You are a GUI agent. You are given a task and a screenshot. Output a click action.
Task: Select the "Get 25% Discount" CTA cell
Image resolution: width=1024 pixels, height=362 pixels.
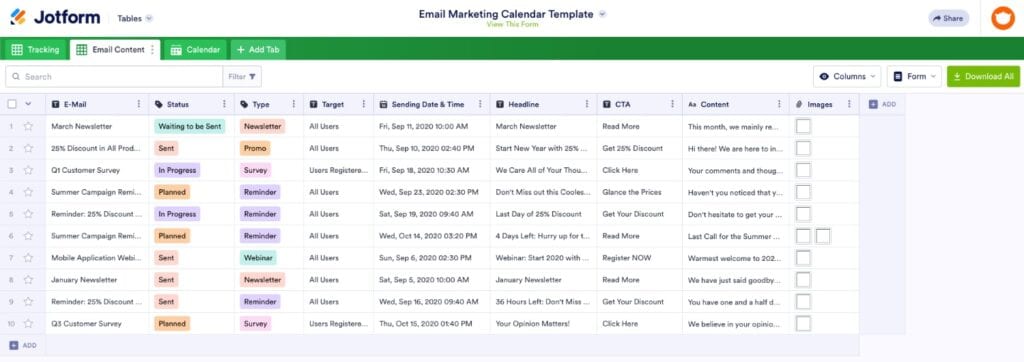(x=639, y=148)
